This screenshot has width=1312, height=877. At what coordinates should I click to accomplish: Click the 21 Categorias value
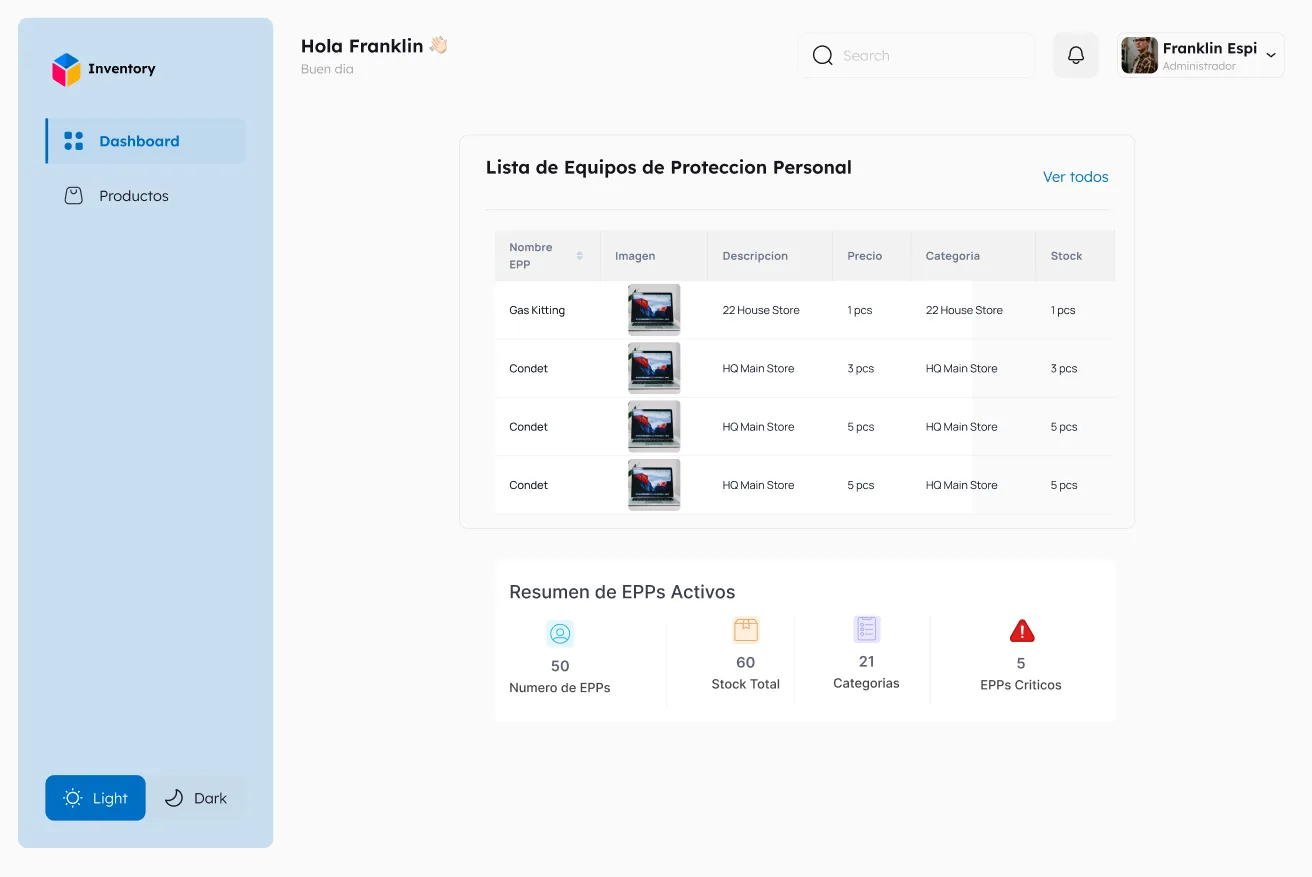click(x=867, y=661)
